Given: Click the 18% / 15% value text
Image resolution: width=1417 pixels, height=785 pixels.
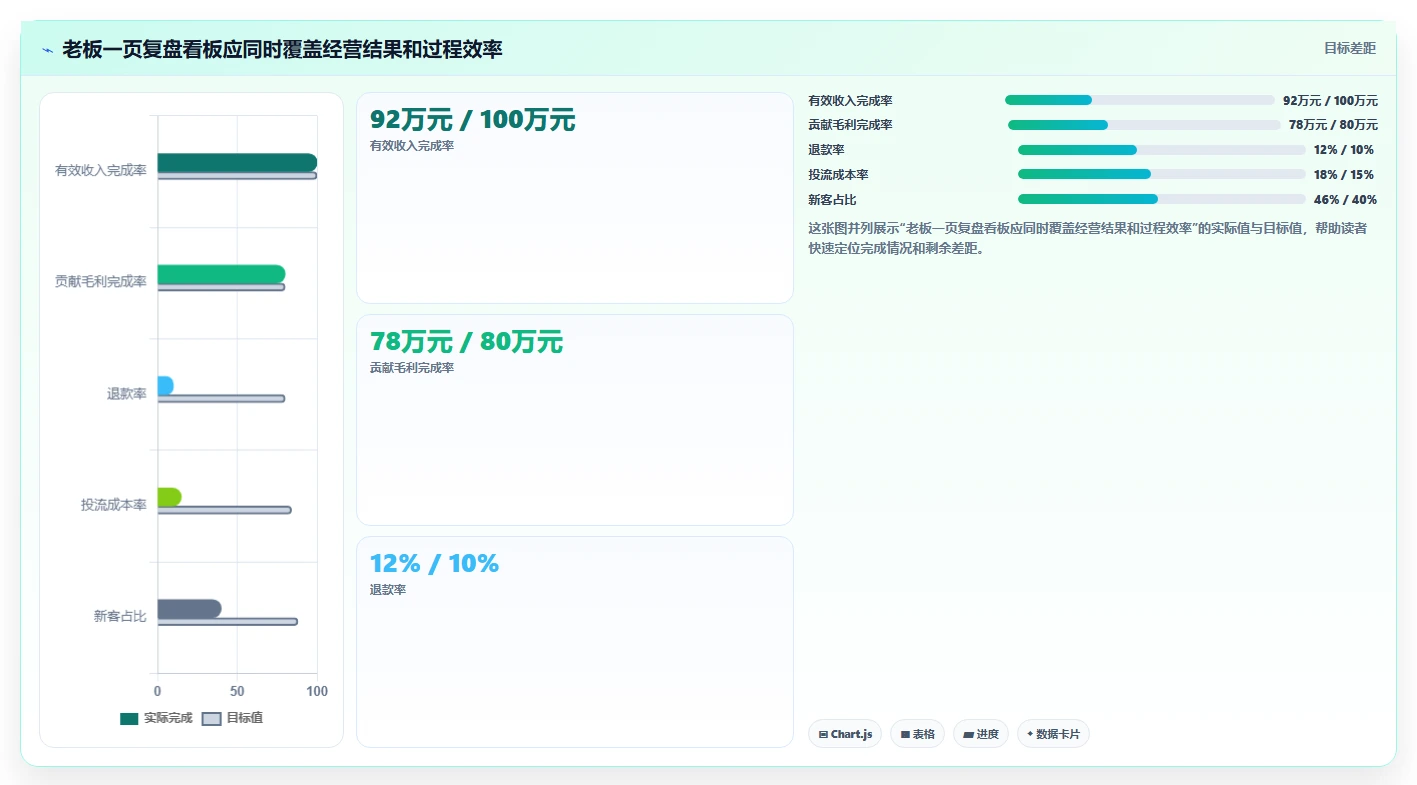Looking at the screenshot, I should click(1344, 175).
